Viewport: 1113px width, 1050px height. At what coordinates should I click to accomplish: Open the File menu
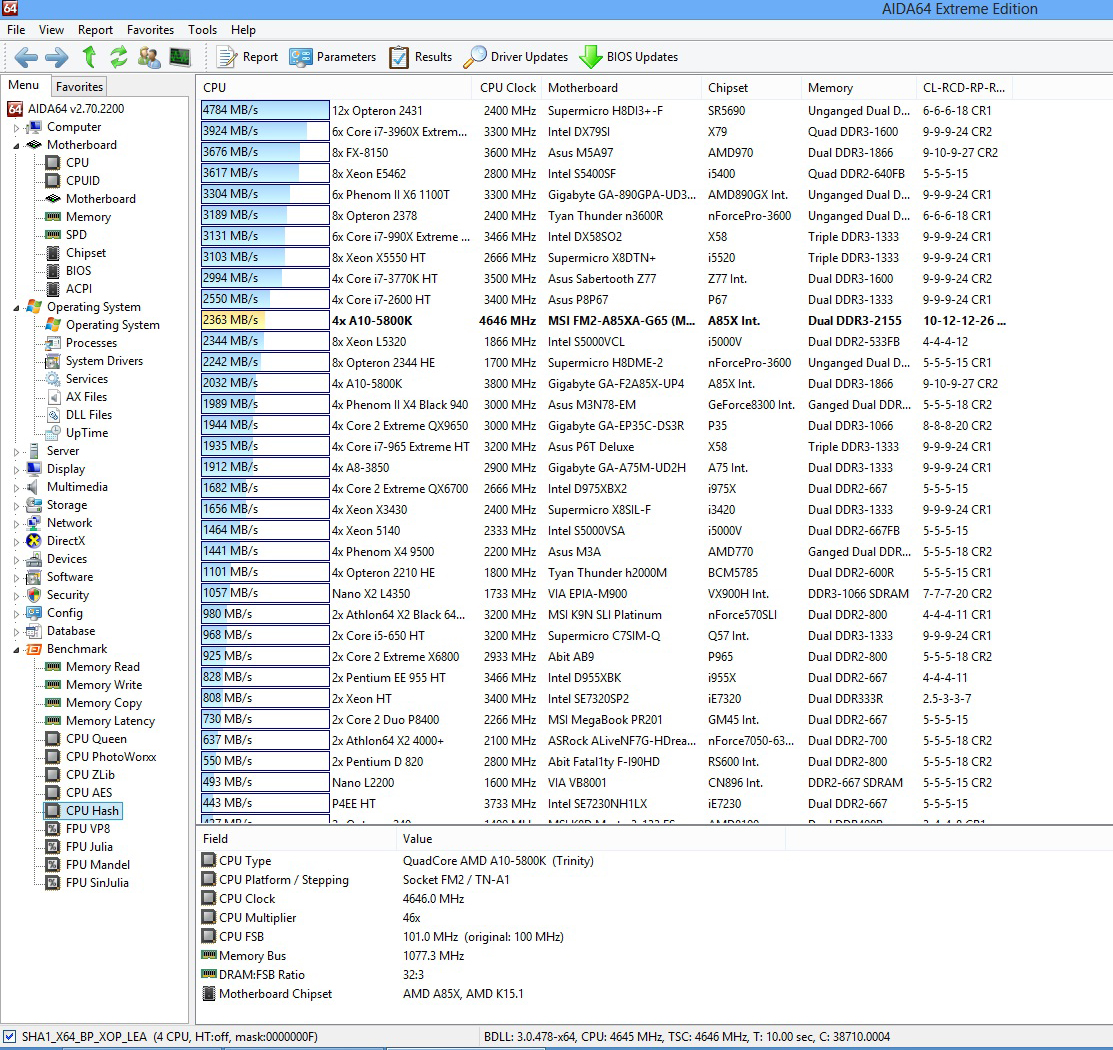pyautogui.click(x=16, y=30)
